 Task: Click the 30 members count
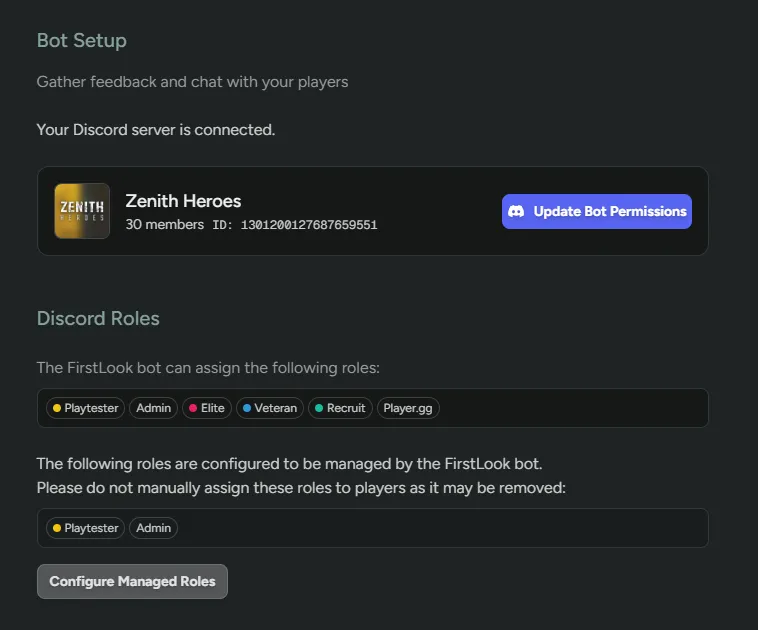164,224
